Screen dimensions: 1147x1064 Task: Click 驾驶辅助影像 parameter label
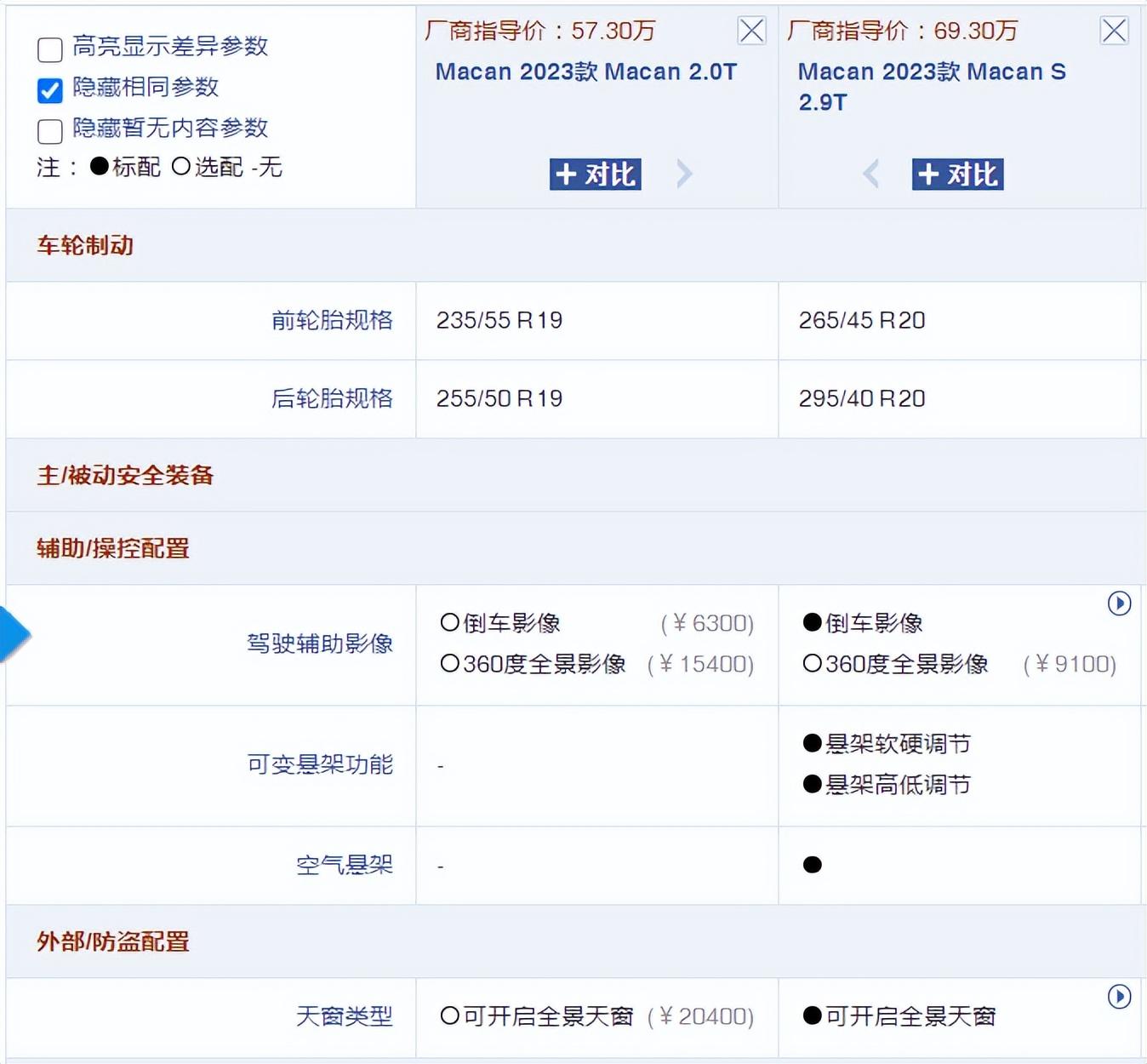320,644
